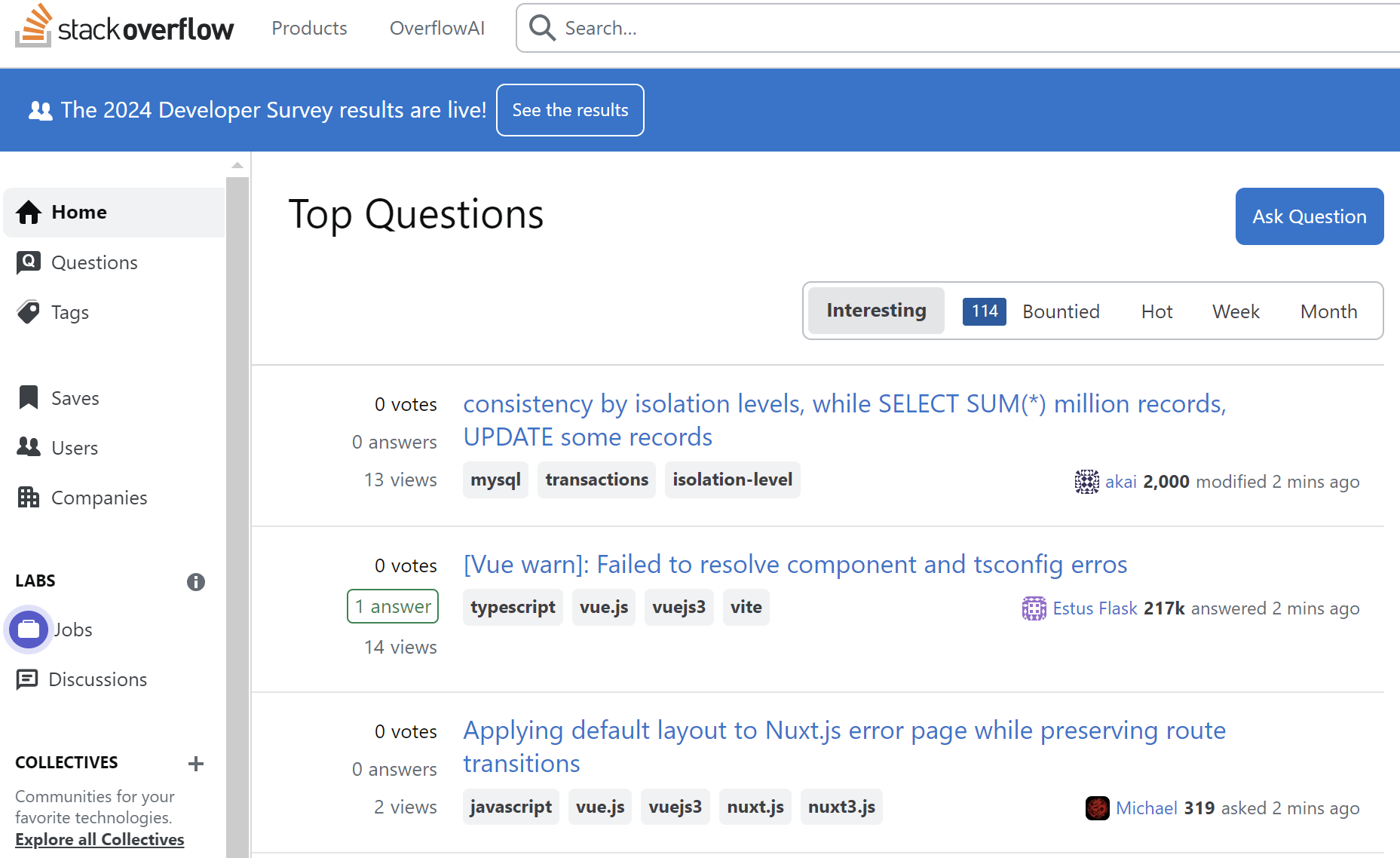Click Explore all Collectives link

tap(100, 839)
